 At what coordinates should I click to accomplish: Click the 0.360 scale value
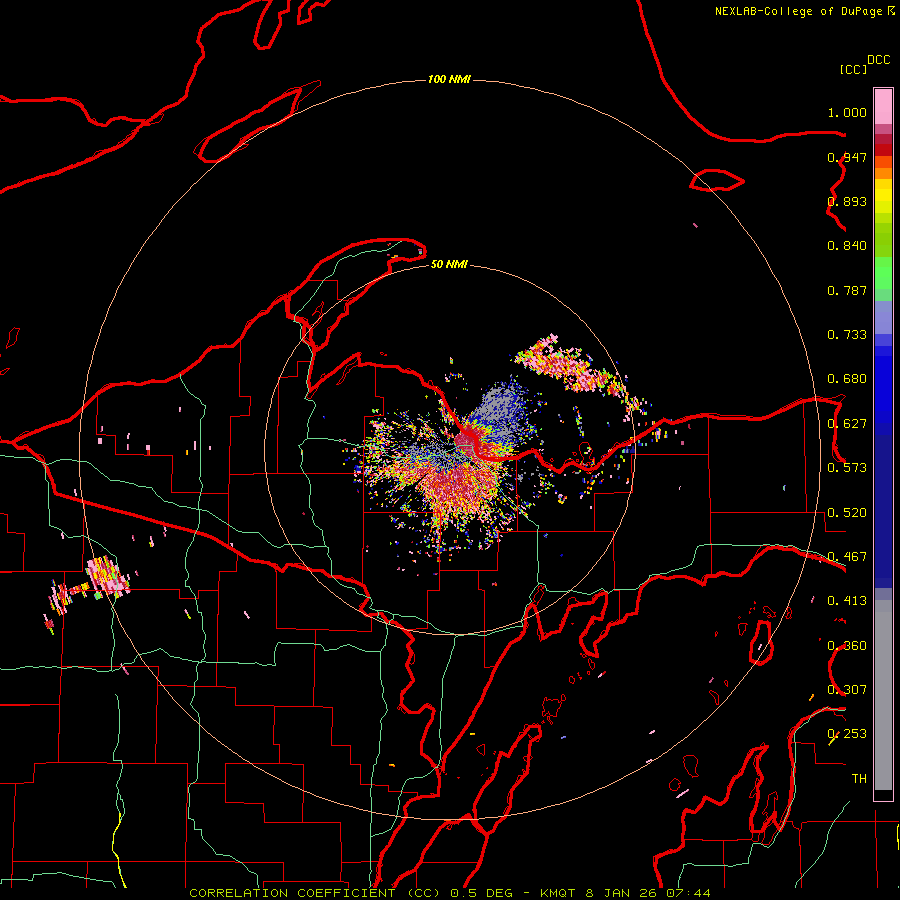847,646
